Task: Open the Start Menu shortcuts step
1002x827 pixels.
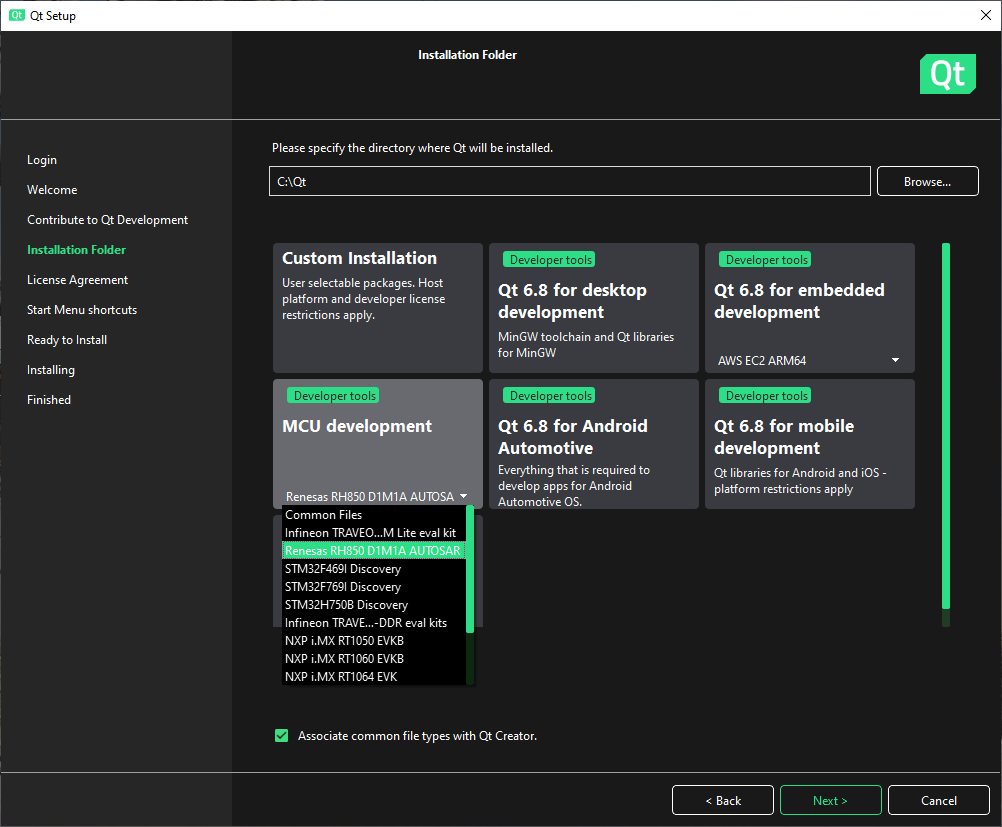Action: click(82, 309)
